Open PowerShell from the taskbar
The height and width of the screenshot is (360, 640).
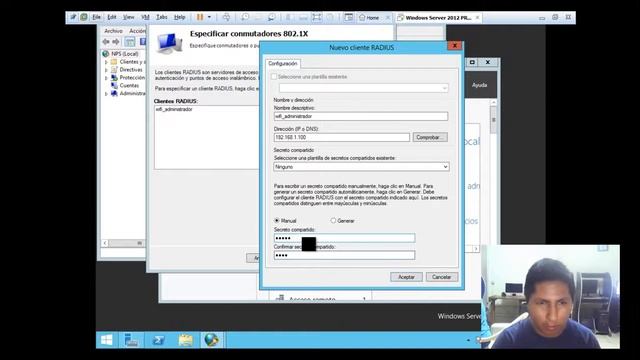tap(158, 340)
